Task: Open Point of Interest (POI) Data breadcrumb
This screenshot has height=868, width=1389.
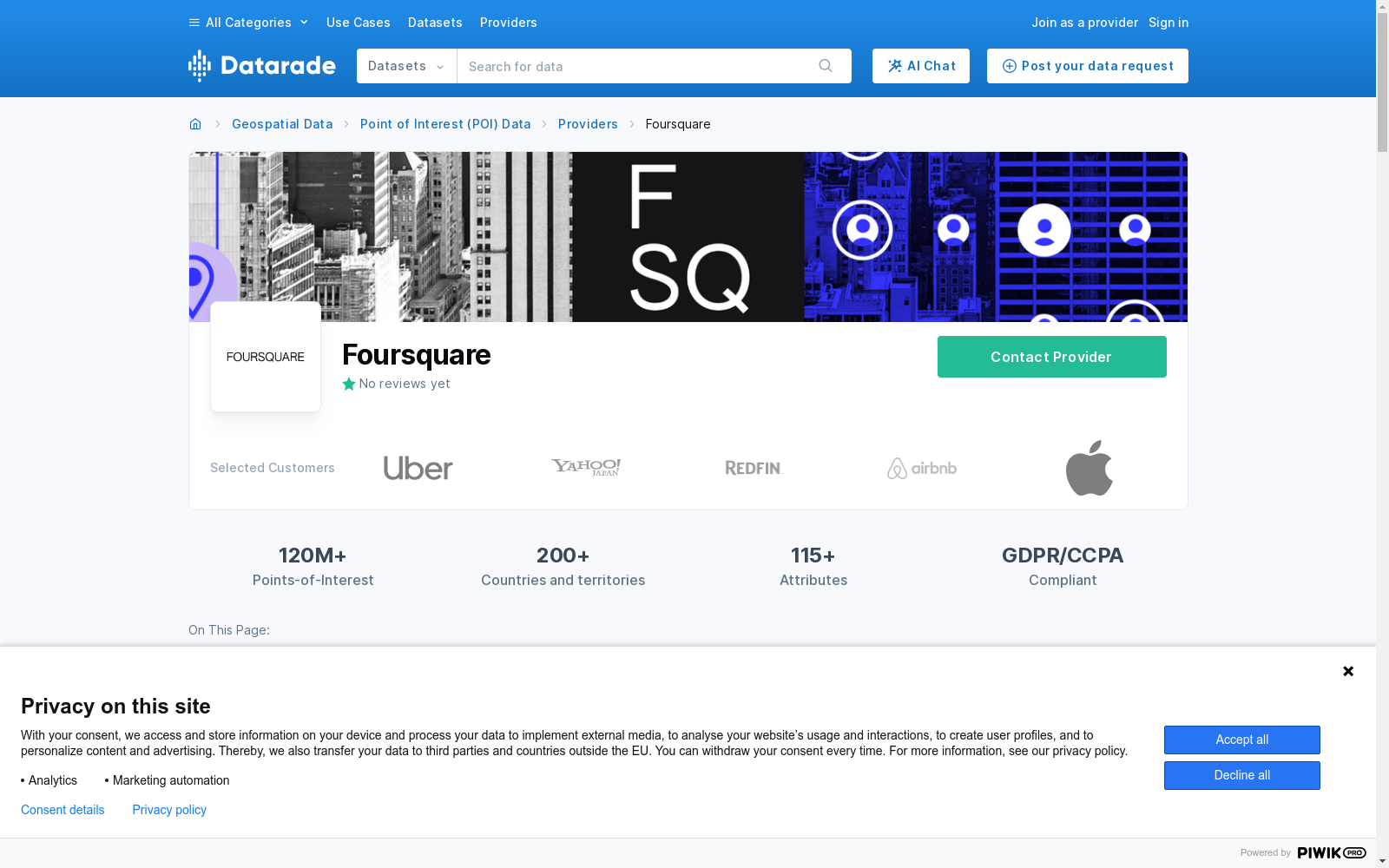Action: (x=445, y=124)
